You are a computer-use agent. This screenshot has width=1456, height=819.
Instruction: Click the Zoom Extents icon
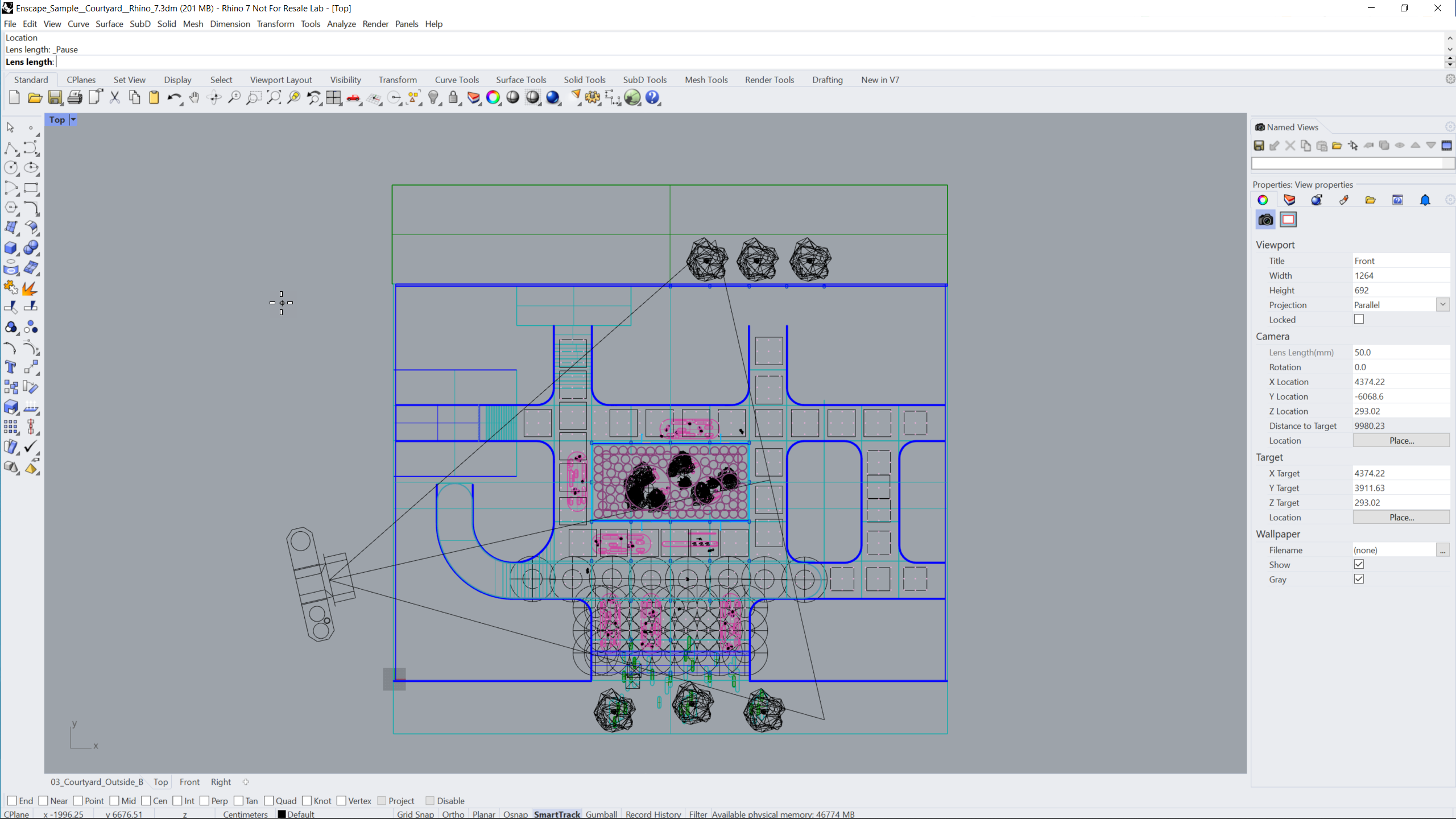(274, 98)
